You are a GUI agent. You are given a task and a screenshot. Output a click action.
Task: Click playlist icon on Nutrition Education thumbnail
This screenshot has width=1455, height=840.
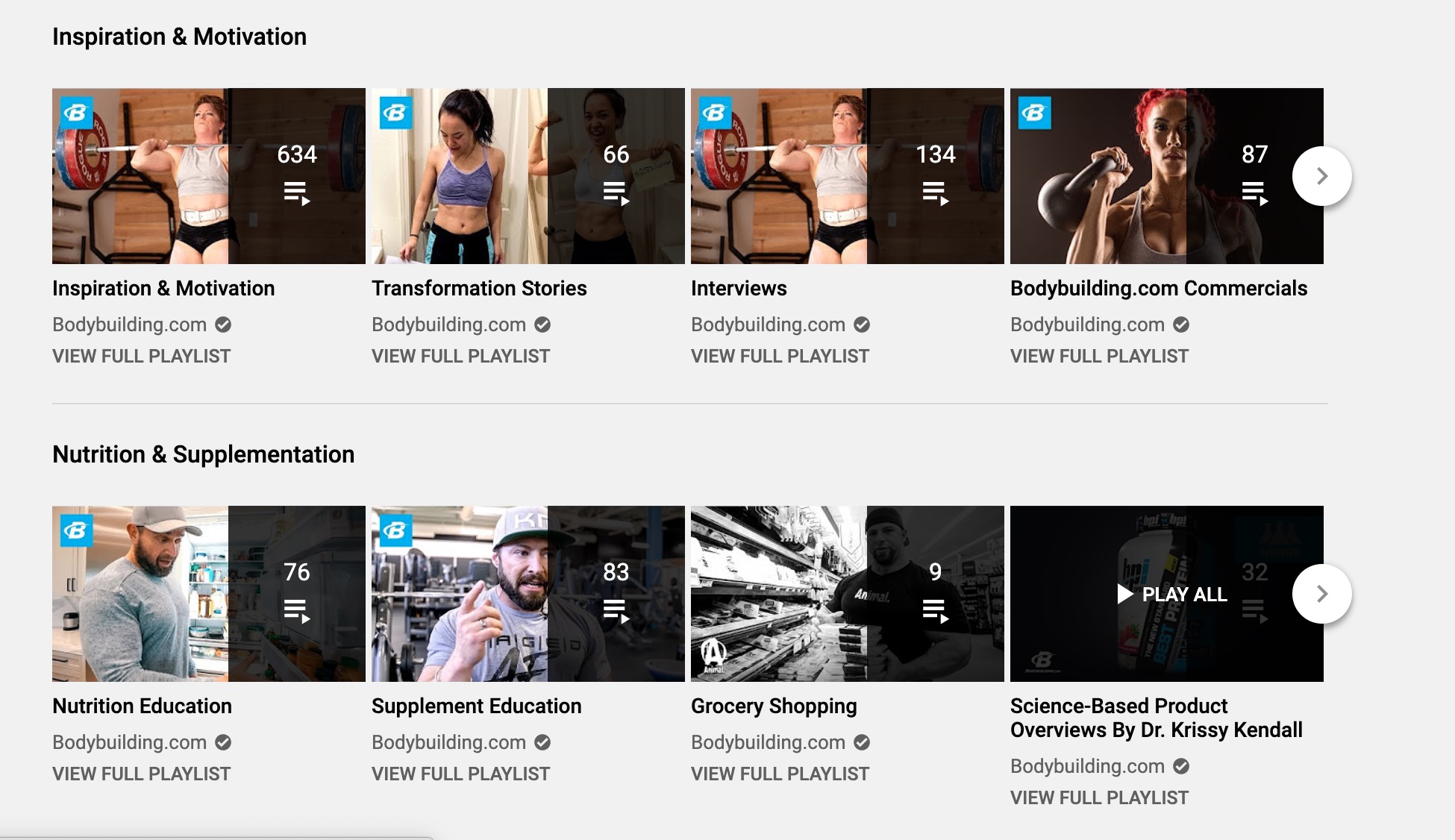[x=296, y=612]
